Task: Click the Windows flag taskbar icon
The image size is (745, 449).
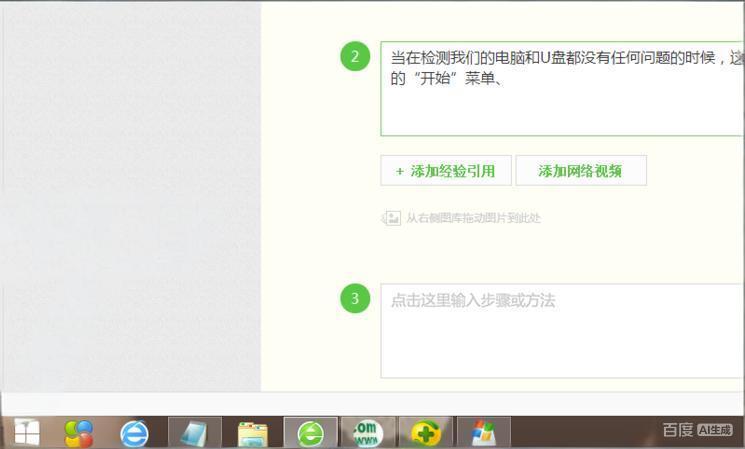Action: point(483,433)
